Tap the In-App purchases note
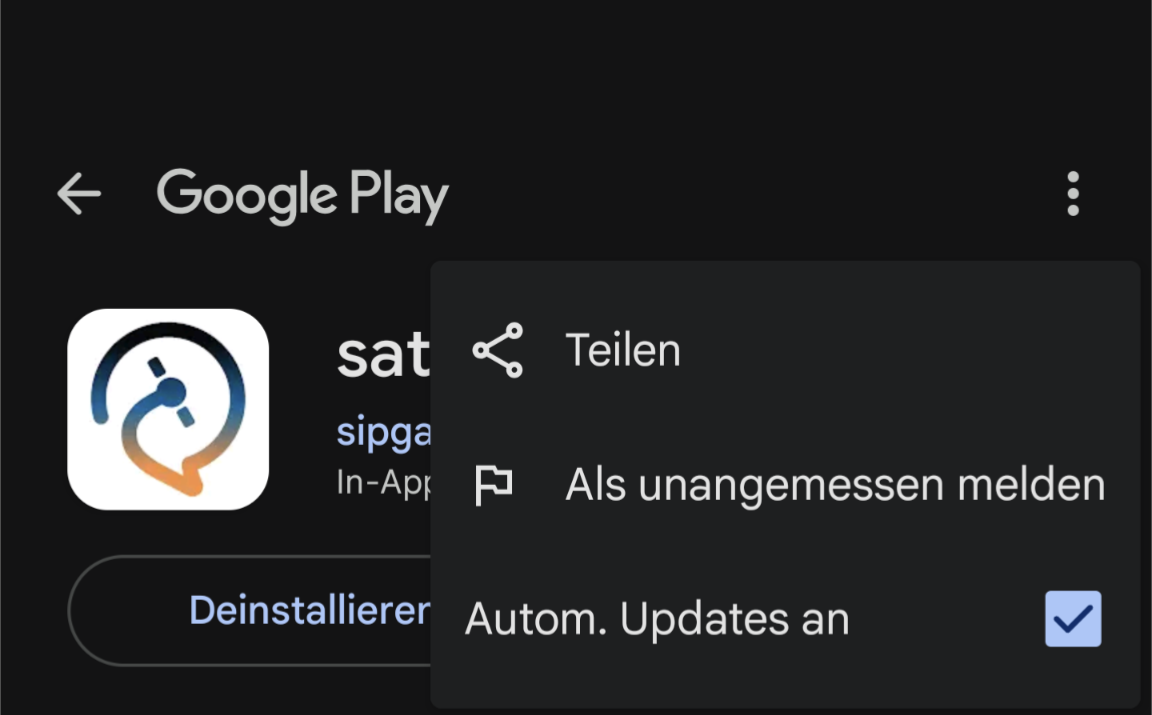Viewport: 1152px width, 715px height. [x=384, y=483]
